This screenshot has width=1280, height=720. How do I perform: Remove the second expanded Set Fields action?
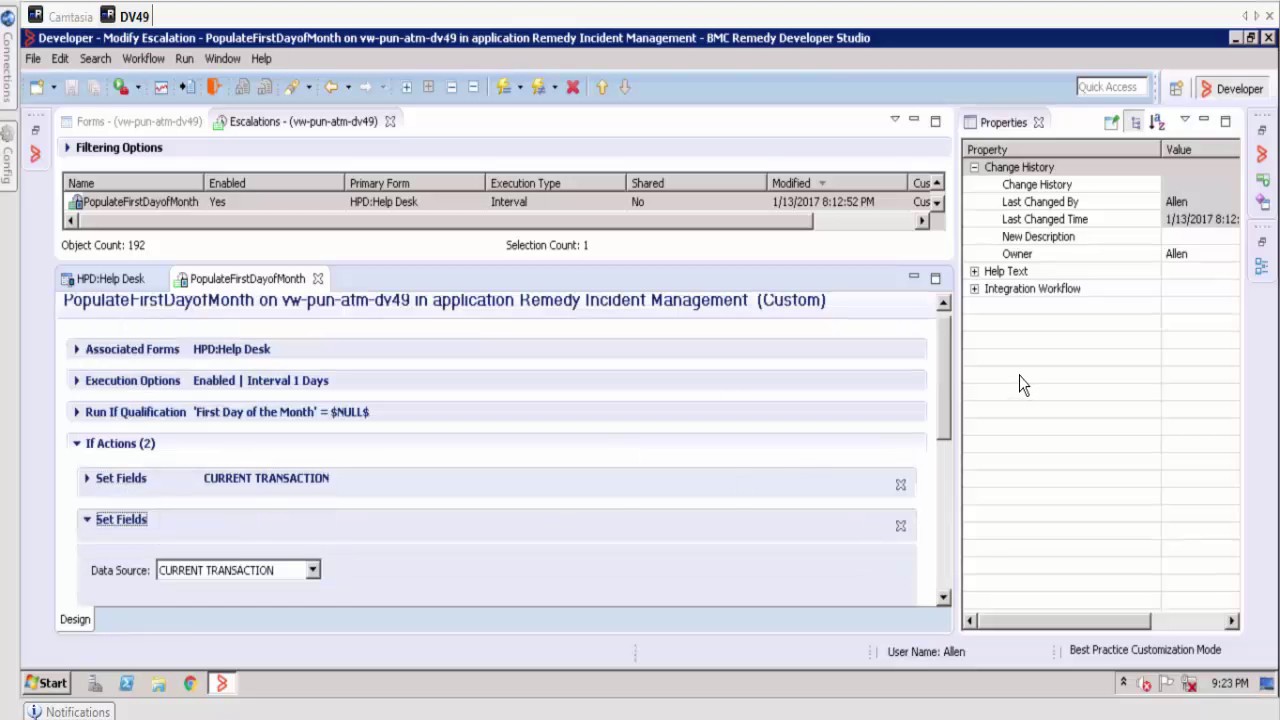tap(901, 526)
